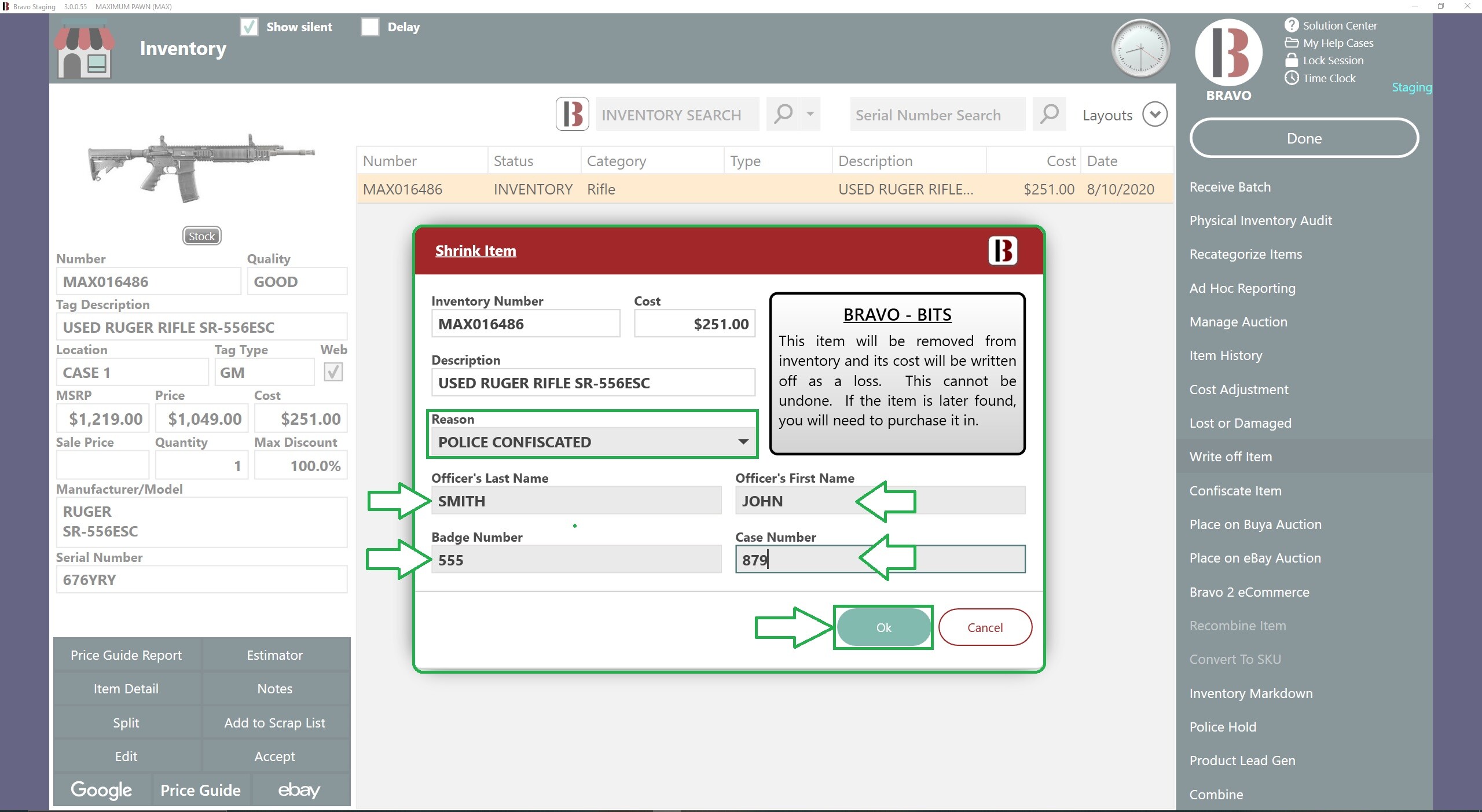Open the Reason dropdown in Shrink Item
Screen dimensions: 1482x812
[x=593, y=442]
